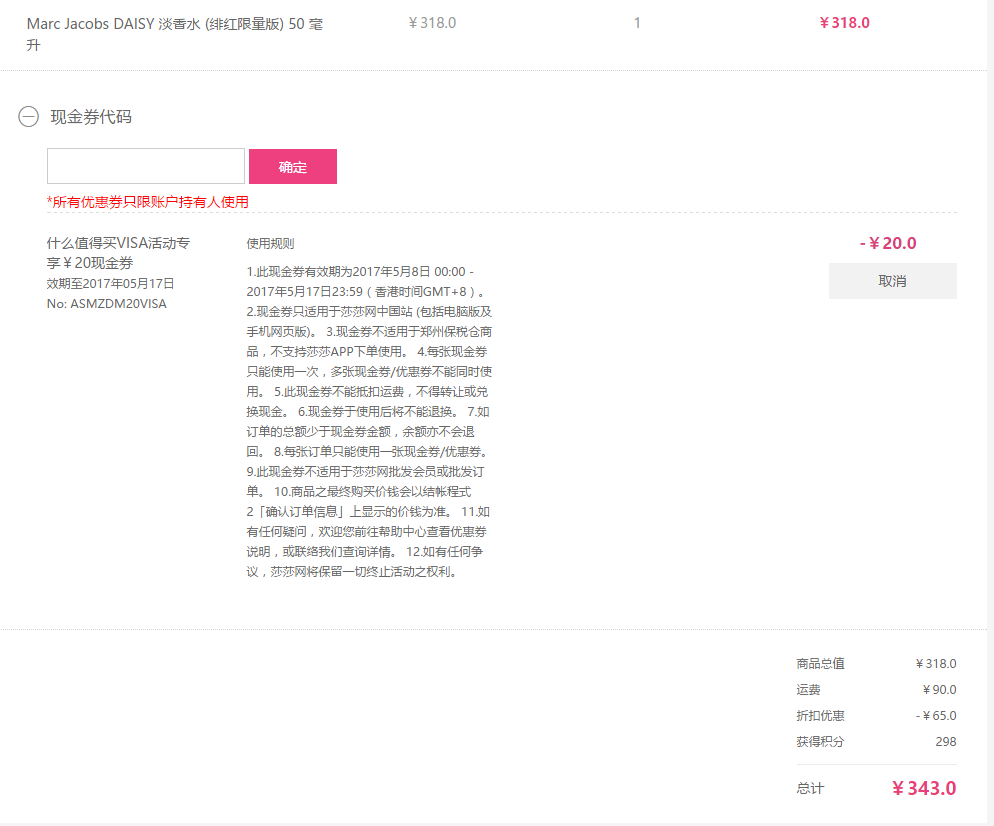The image size is (994, 826).
Task: Click the 效期至2017年05月17日 expiry text
Action: (110, 283)
